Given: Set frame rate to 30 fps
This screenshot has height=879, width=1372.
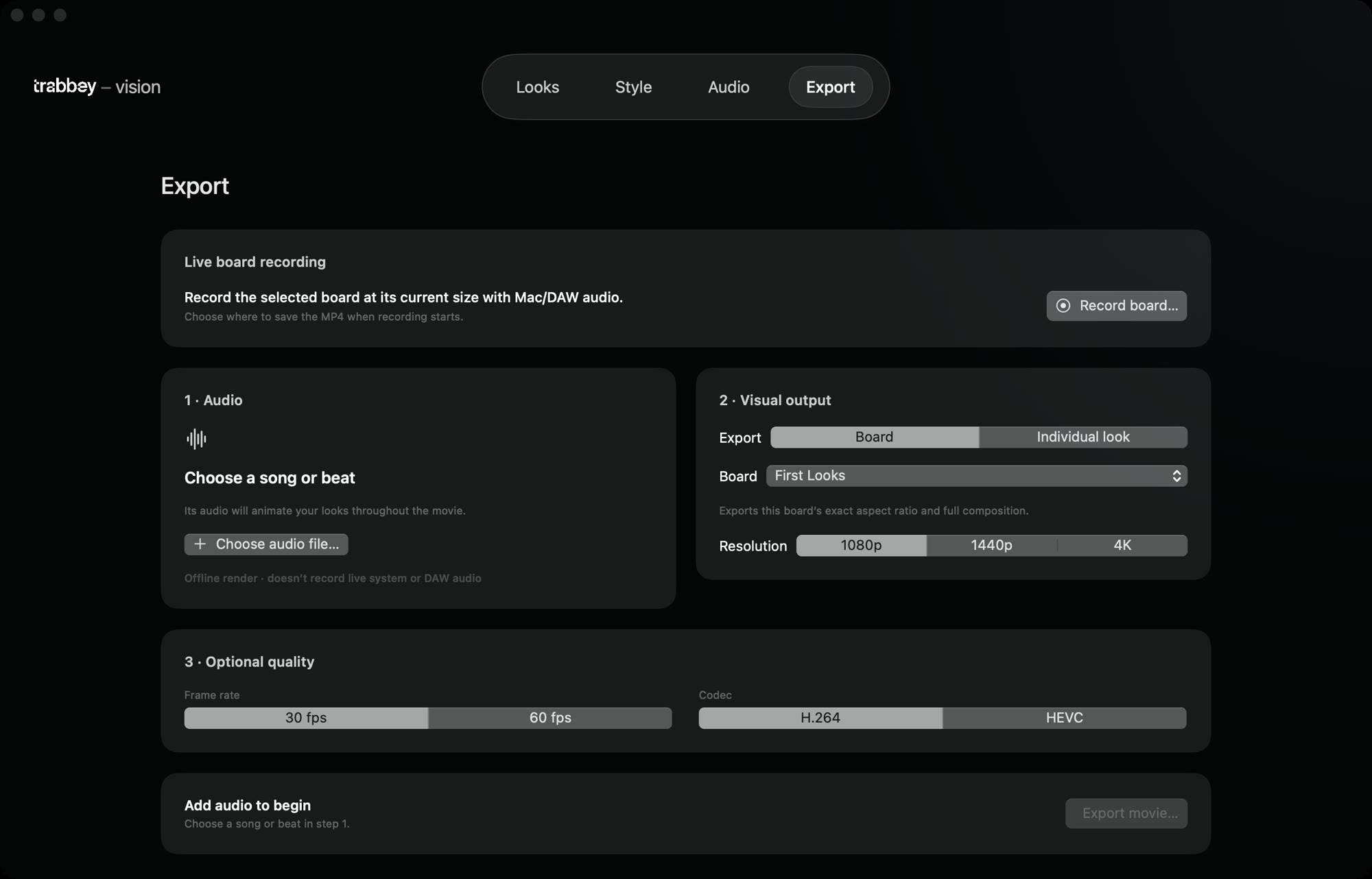Looking at the screenshot, I should coord(306,718).
